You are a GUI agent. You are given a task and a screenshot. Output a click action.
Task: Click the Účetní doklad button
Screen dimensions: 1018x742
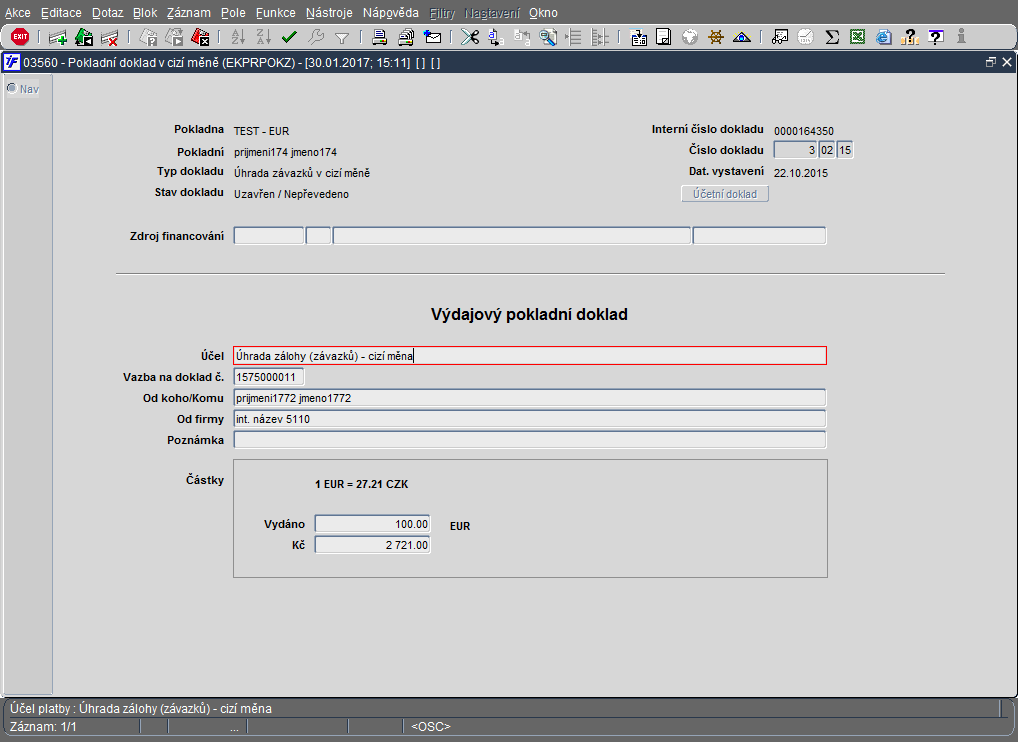coord(725,194)
